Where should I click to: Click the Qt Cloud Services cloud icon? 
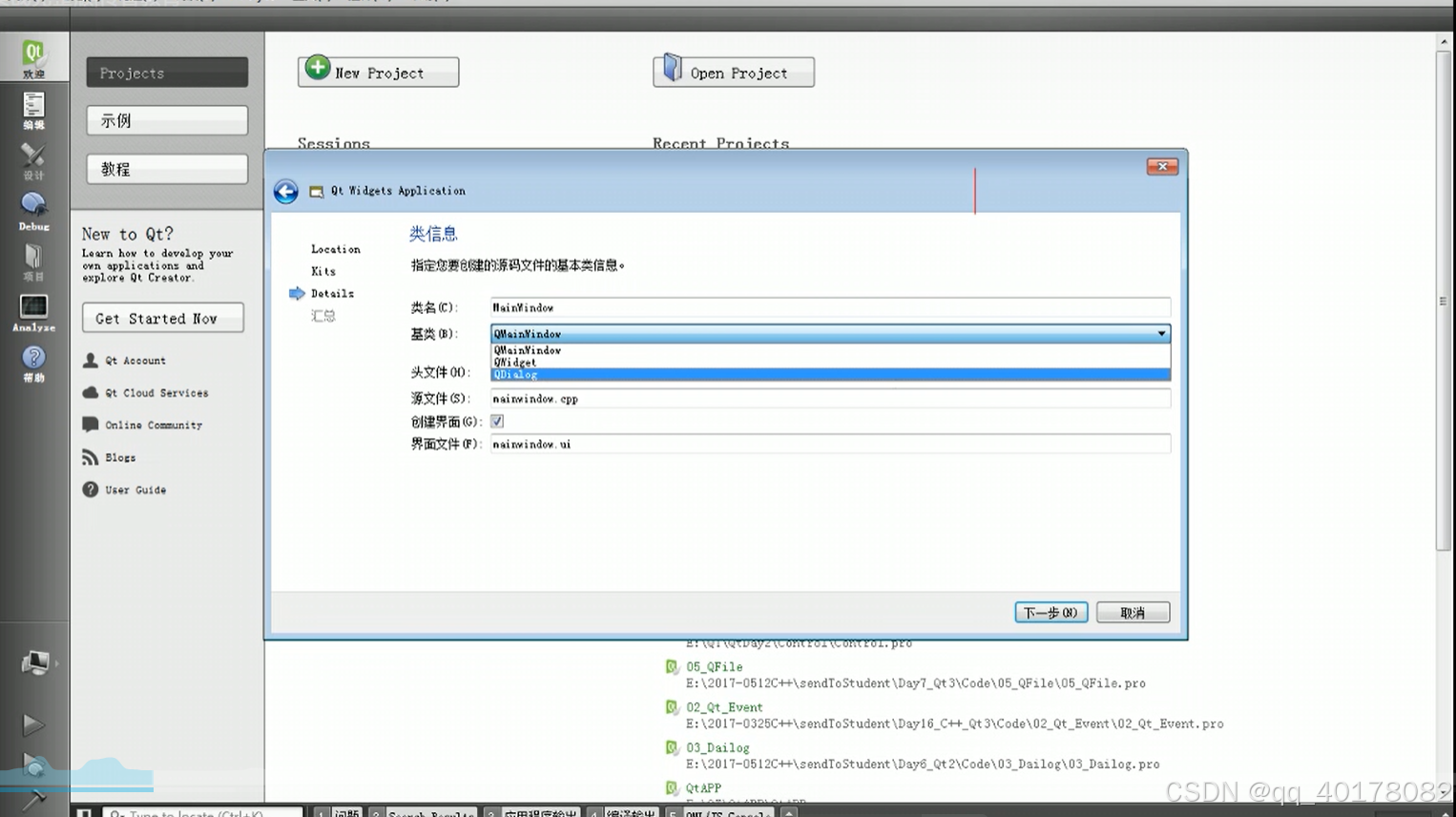pyautogui.click(x=91, y=392)
